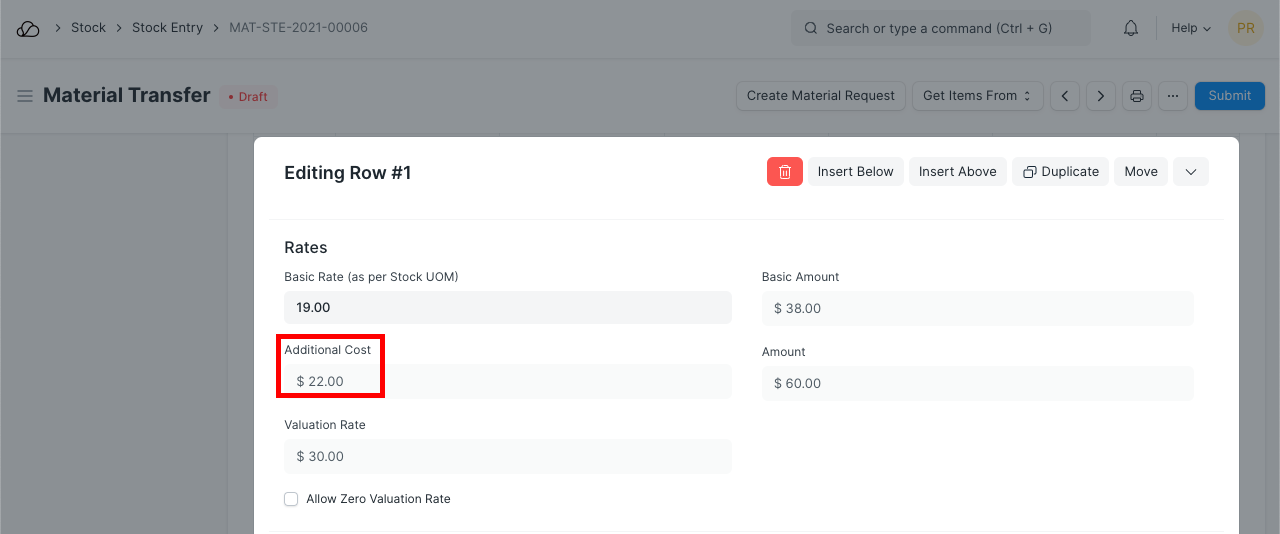
Task: Go to previous document arrow
Action: click(1065, 96)
